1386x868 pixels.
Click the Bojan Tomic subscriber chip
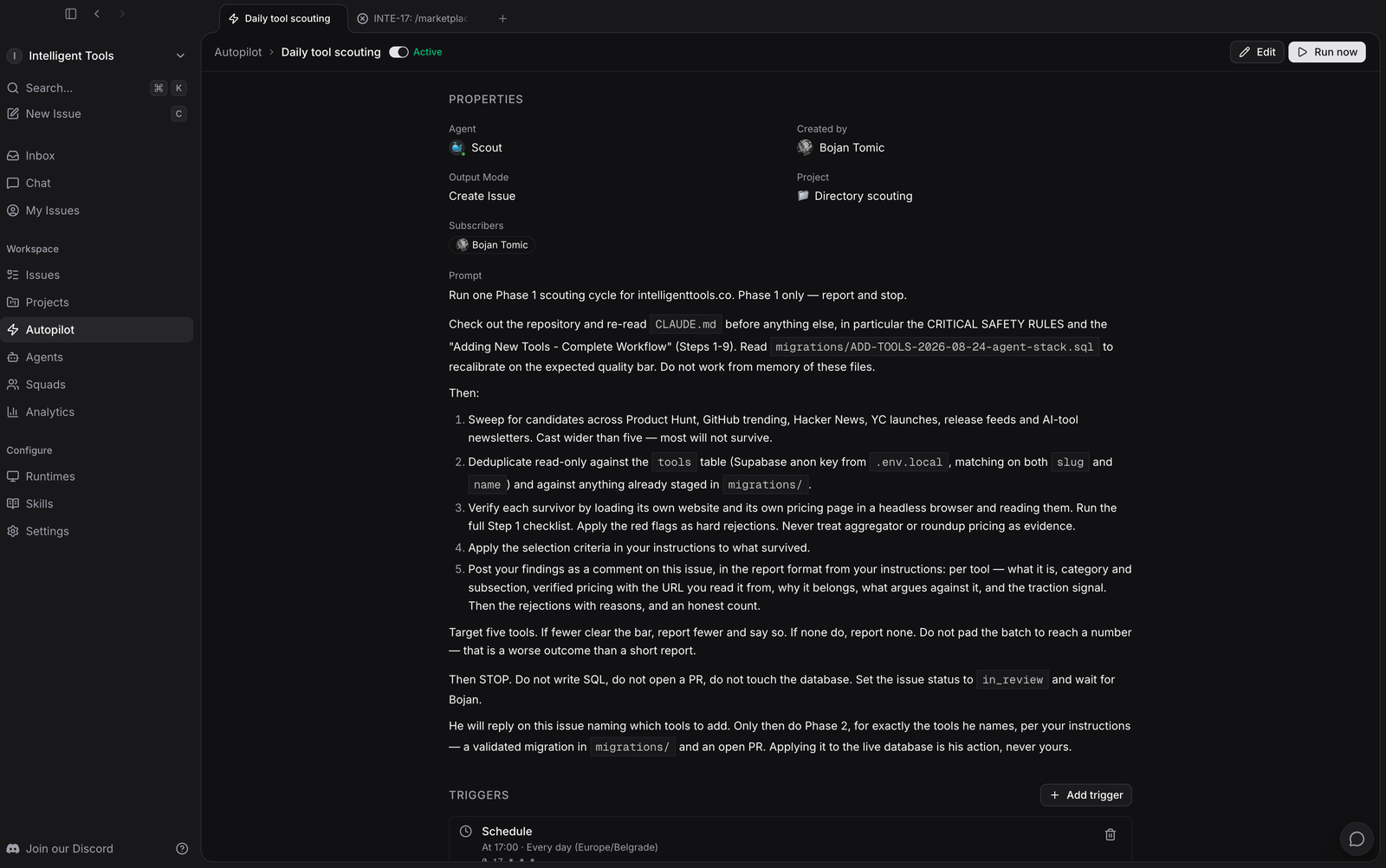coord(492,245)
